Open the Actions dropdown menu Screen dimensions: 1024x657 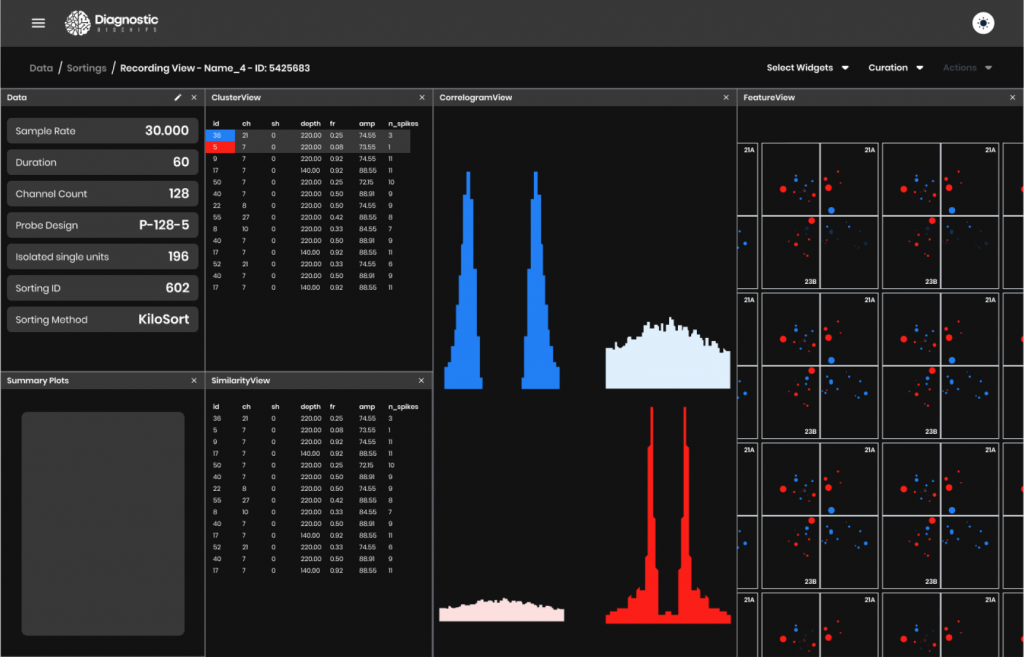coord(967,68)
